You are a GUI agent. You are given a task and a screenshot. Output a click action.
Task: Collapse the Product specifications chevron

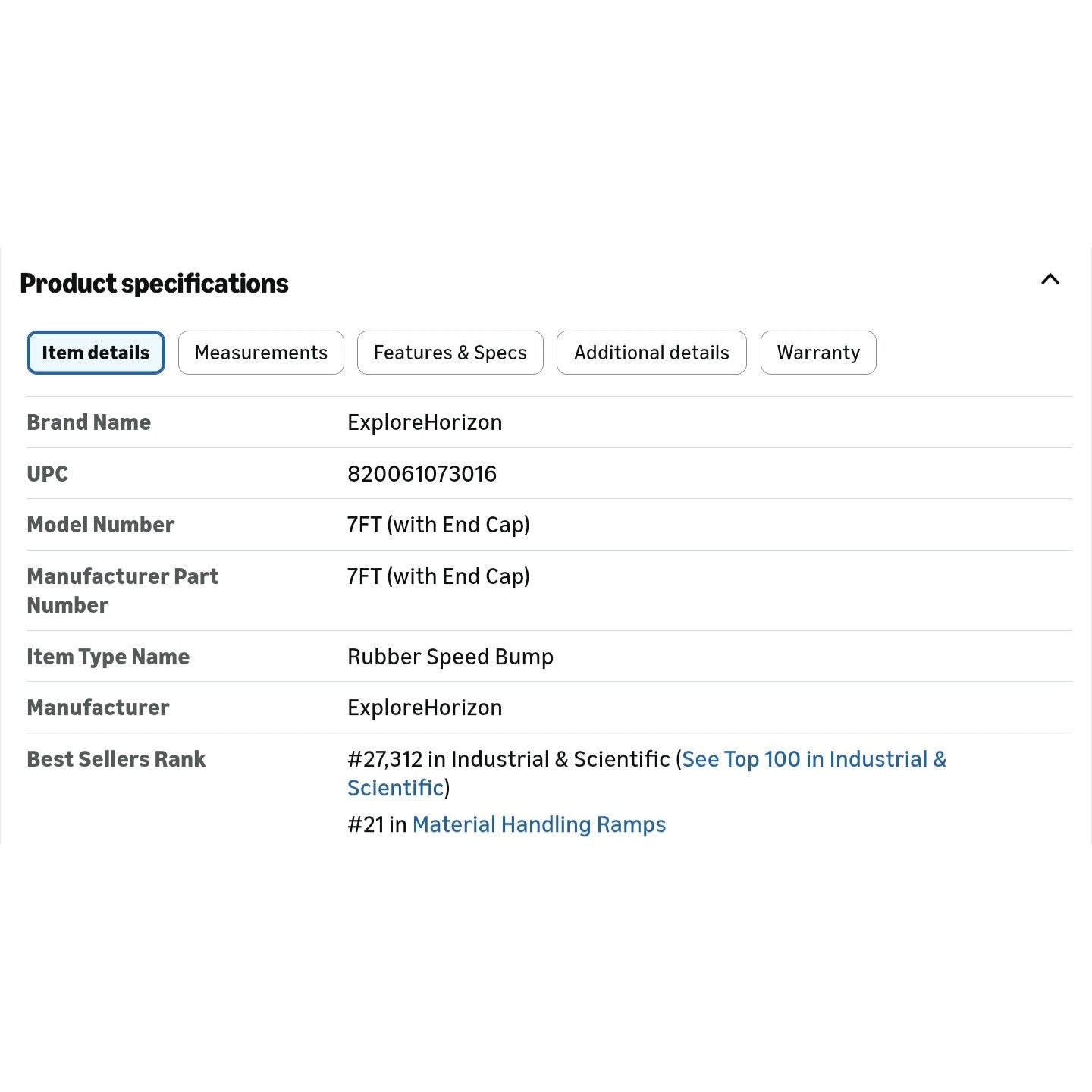click(x=1050, y=279)
